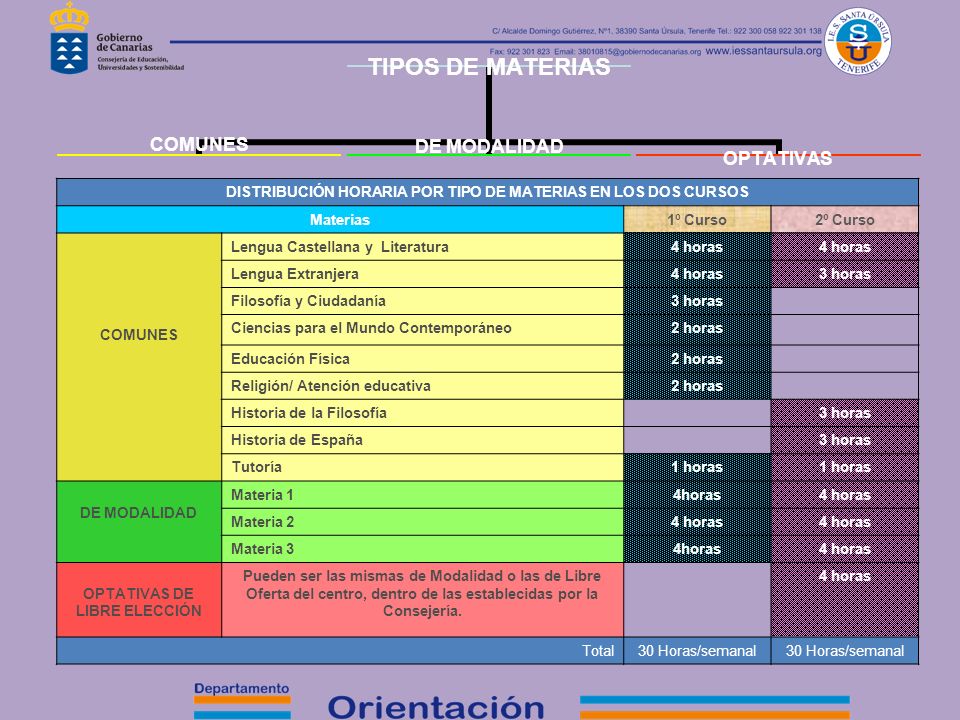
Task: Click 1º Curso hours for Tutoría
Action: point(697,467)
